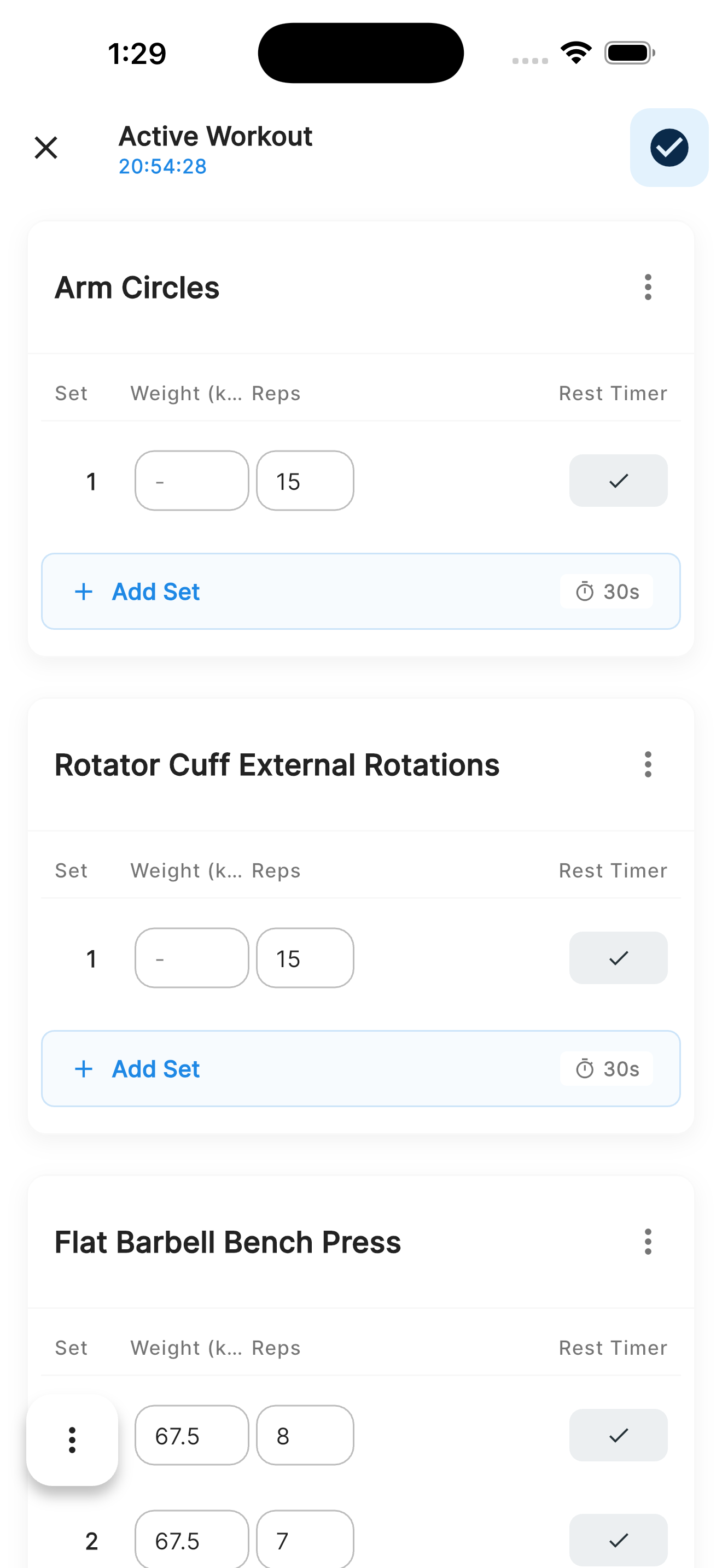This screenshot has width=722, height=1568.
Task: Check off bench press set 1
Action: pos(618,1435)
